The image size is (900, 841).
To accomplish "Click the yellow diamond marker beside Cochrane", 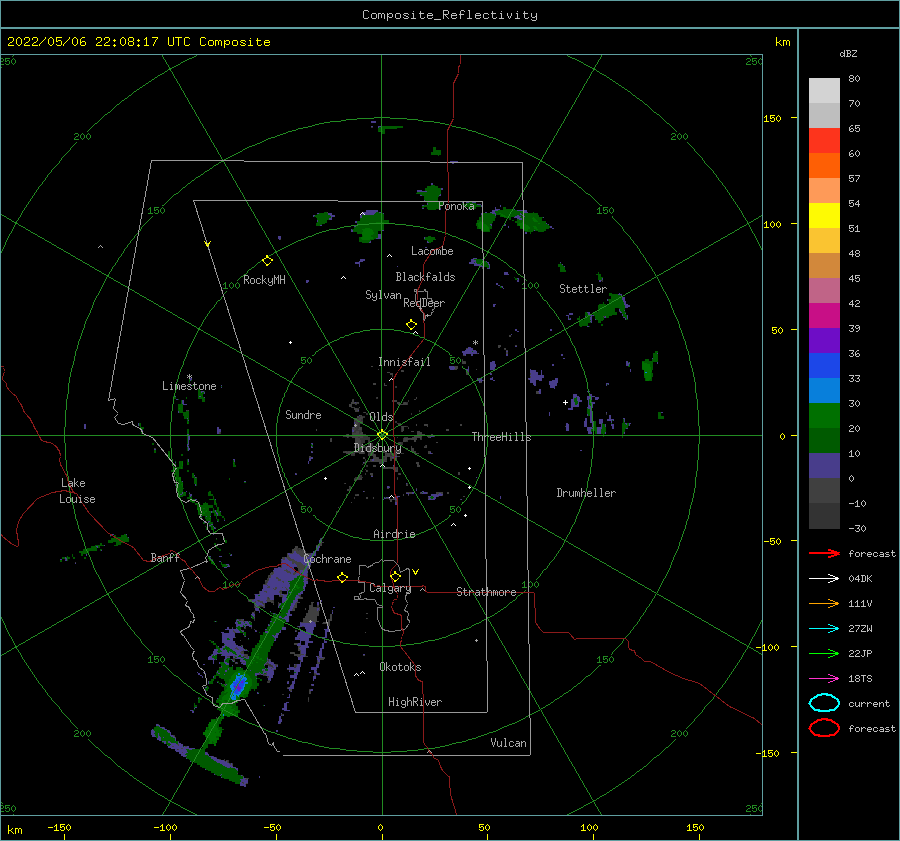I will [343, 578].
